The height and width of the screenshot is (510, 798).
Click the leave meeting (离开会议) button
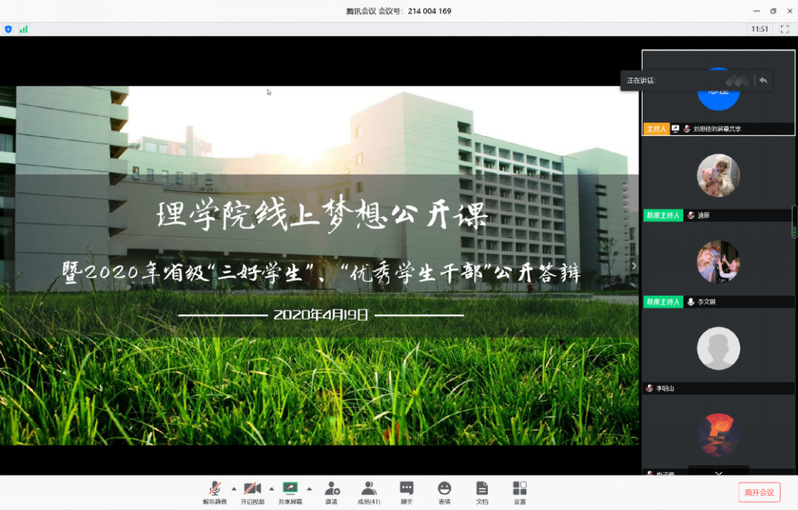tap(759, 492)
